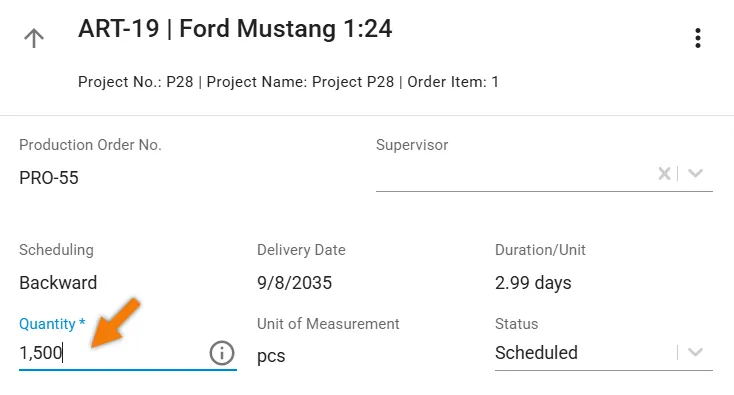The width and height of the screenshot is (734, 395).
Task: Click the Backward scheduling value
Action: (x=58, y=283)
